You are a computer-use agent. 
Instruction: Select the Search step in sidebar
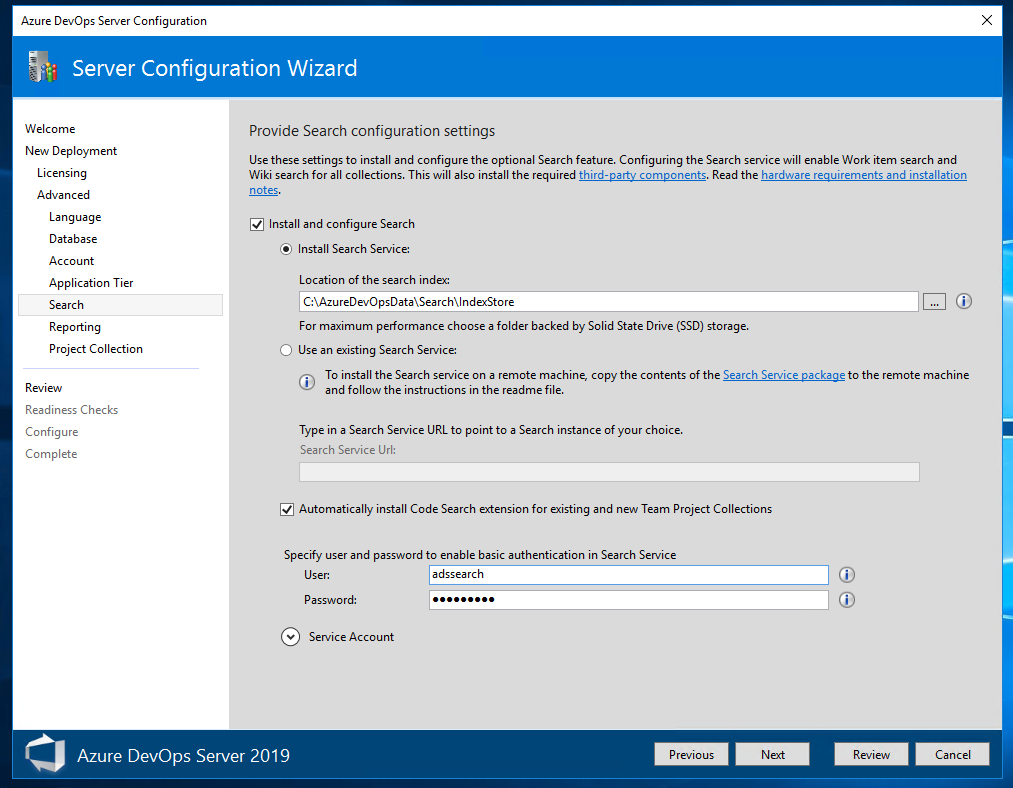(x=120, y=305)
